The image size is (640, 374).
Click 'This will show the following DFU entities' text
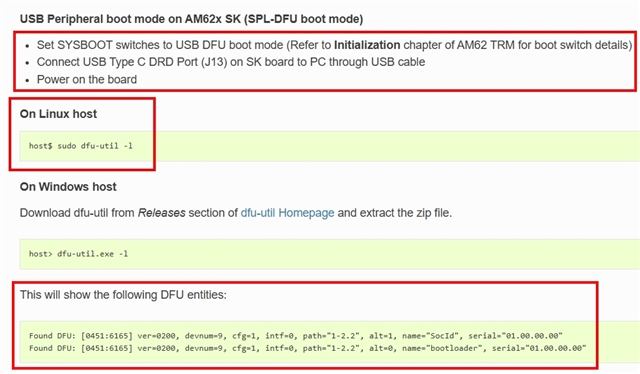(x=123, y=295)
